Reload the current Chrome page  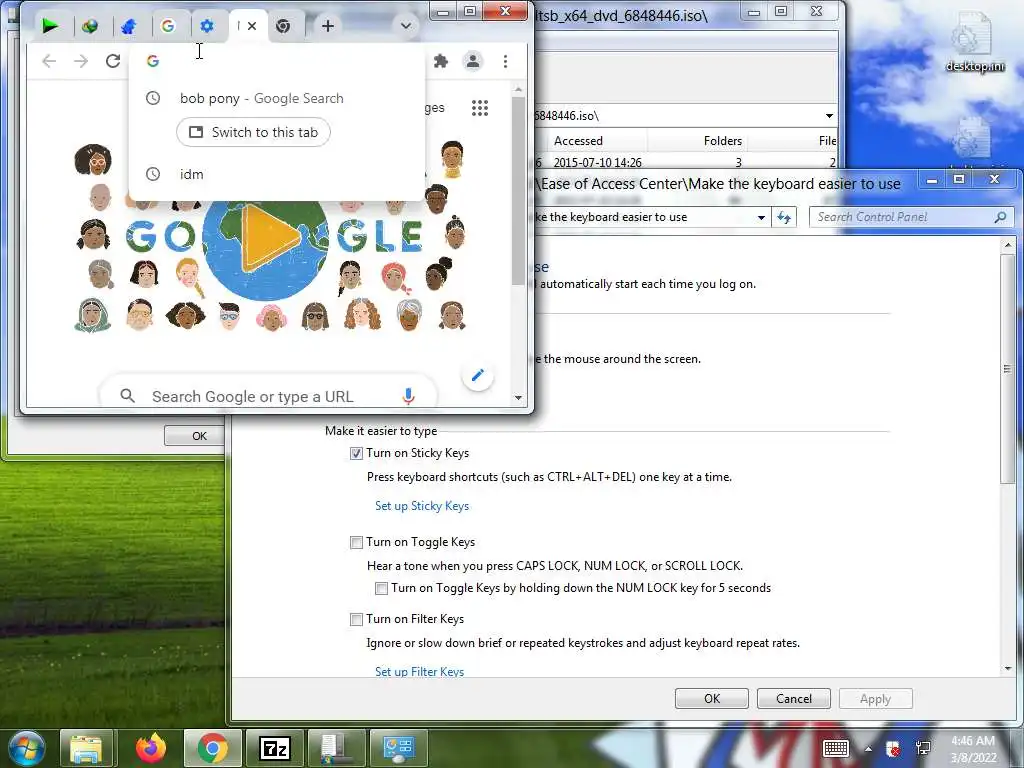(x=113, y=61)
